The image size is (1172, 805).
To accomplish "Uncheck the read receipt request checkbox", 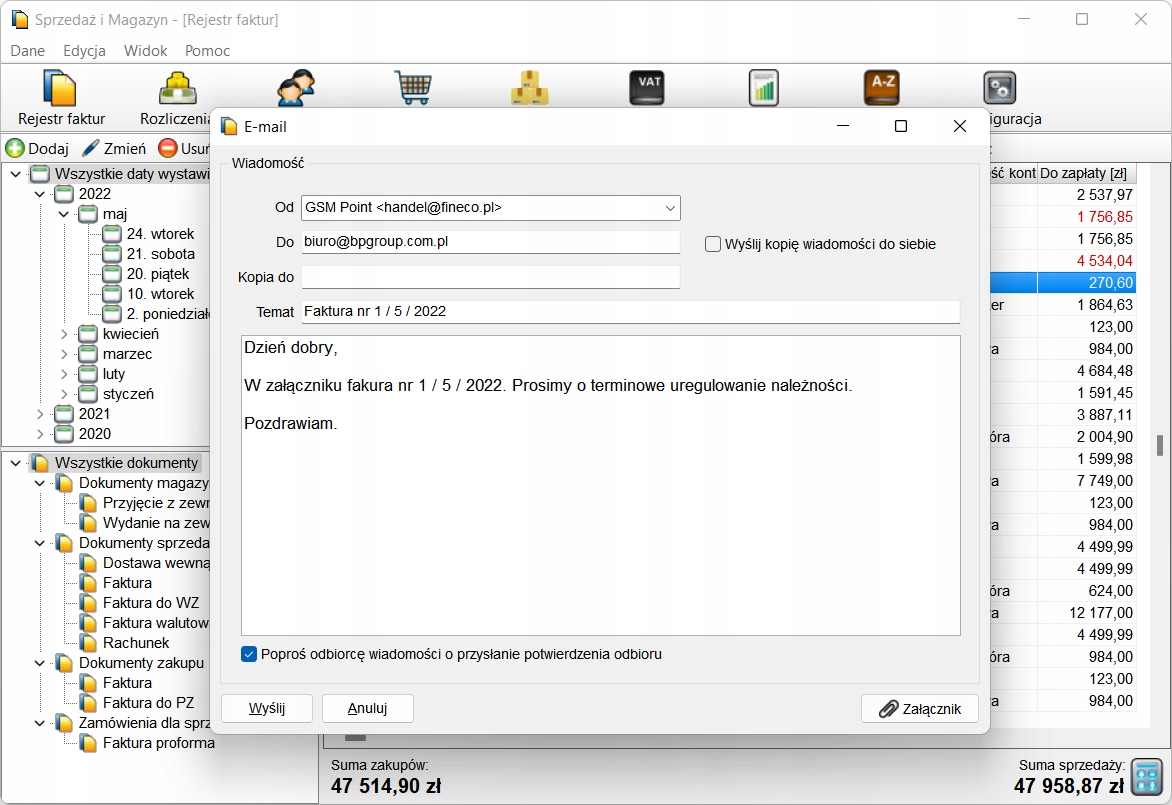I will 249,654.
